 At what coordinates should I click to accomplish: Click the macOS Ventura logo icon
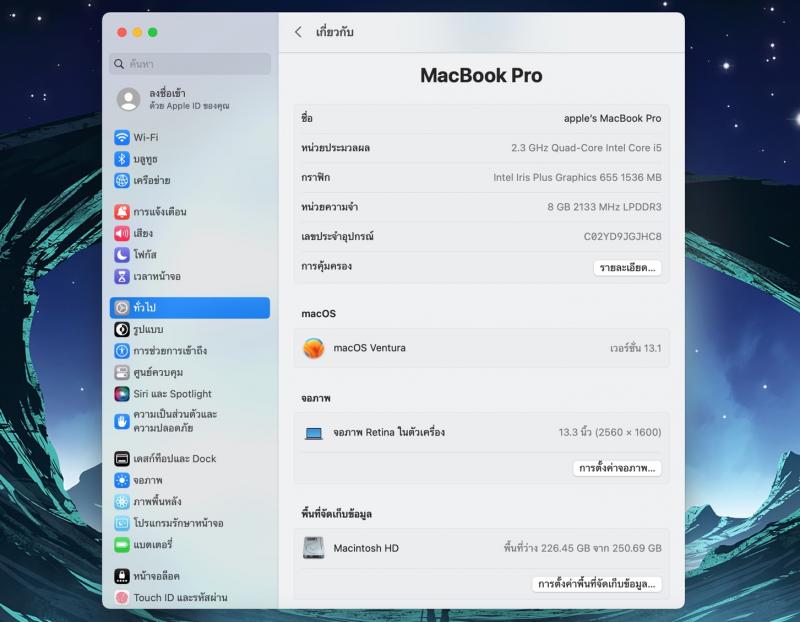[314, 348]
